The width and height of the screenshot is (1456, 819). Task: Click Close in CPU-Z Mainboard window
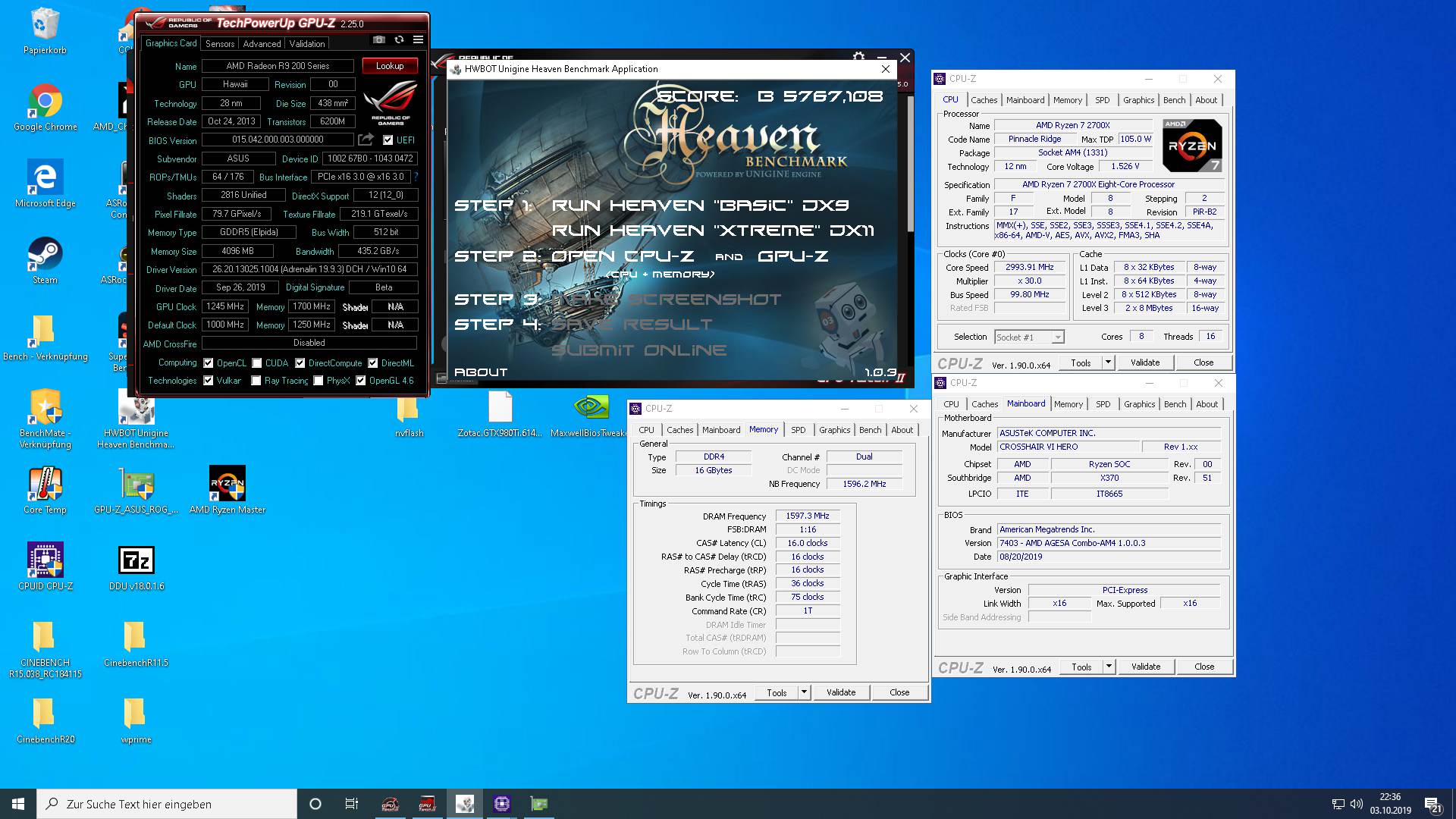click(x=1204, y=667)
